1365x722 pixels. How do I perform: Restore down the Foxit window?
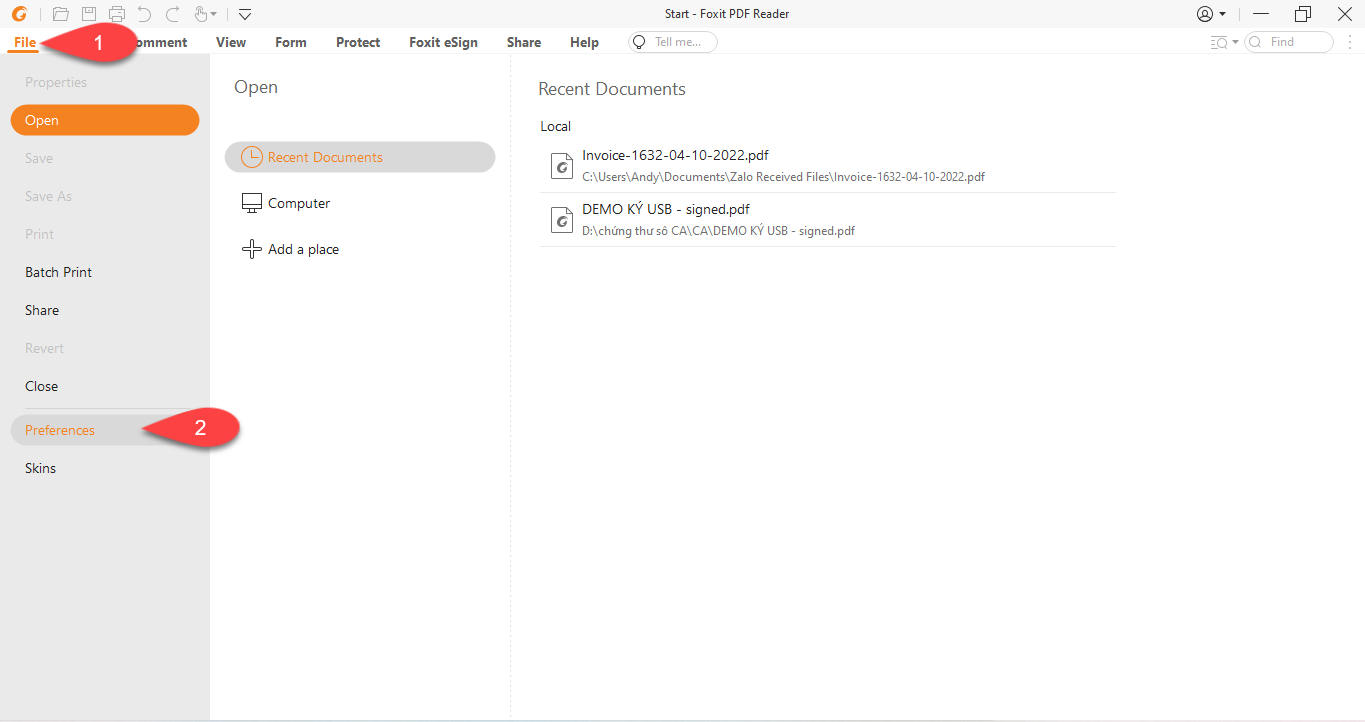point(1302,14)
